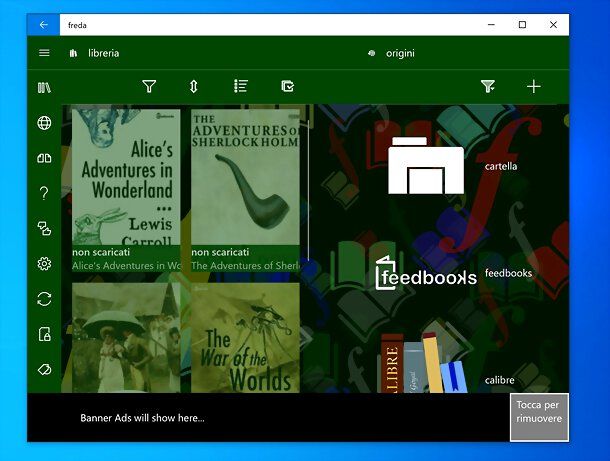Open the bookshelf library icon in sidebar
Screen dimensions: 610x461
(44, 88)
